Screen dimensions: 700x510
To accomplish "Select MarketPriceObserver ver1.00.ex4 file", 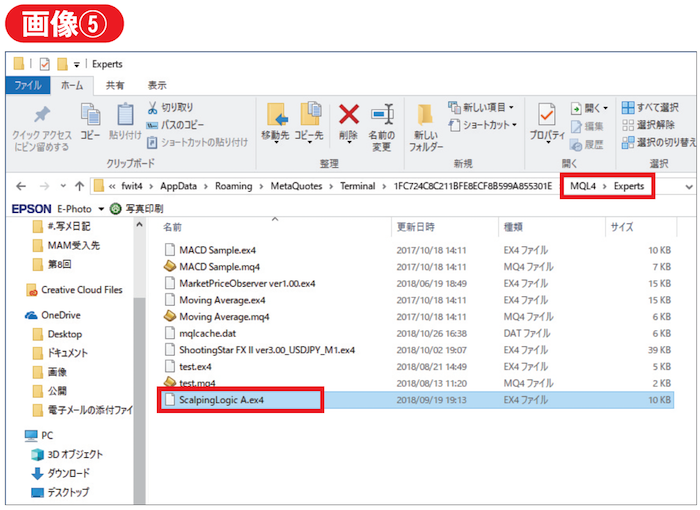I will coord(417,284).
